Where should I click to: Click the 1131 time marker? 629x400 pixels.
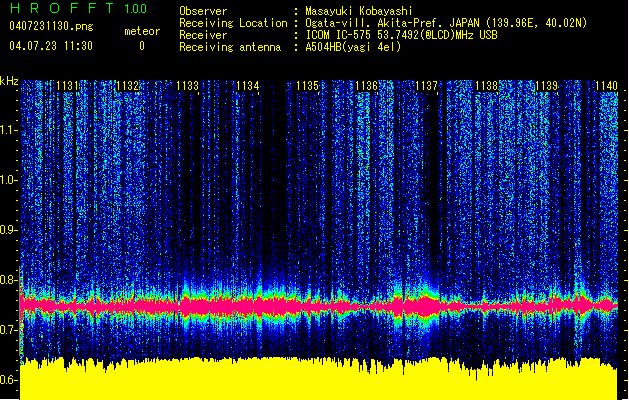pyautogui.click(x=67, y=86)
